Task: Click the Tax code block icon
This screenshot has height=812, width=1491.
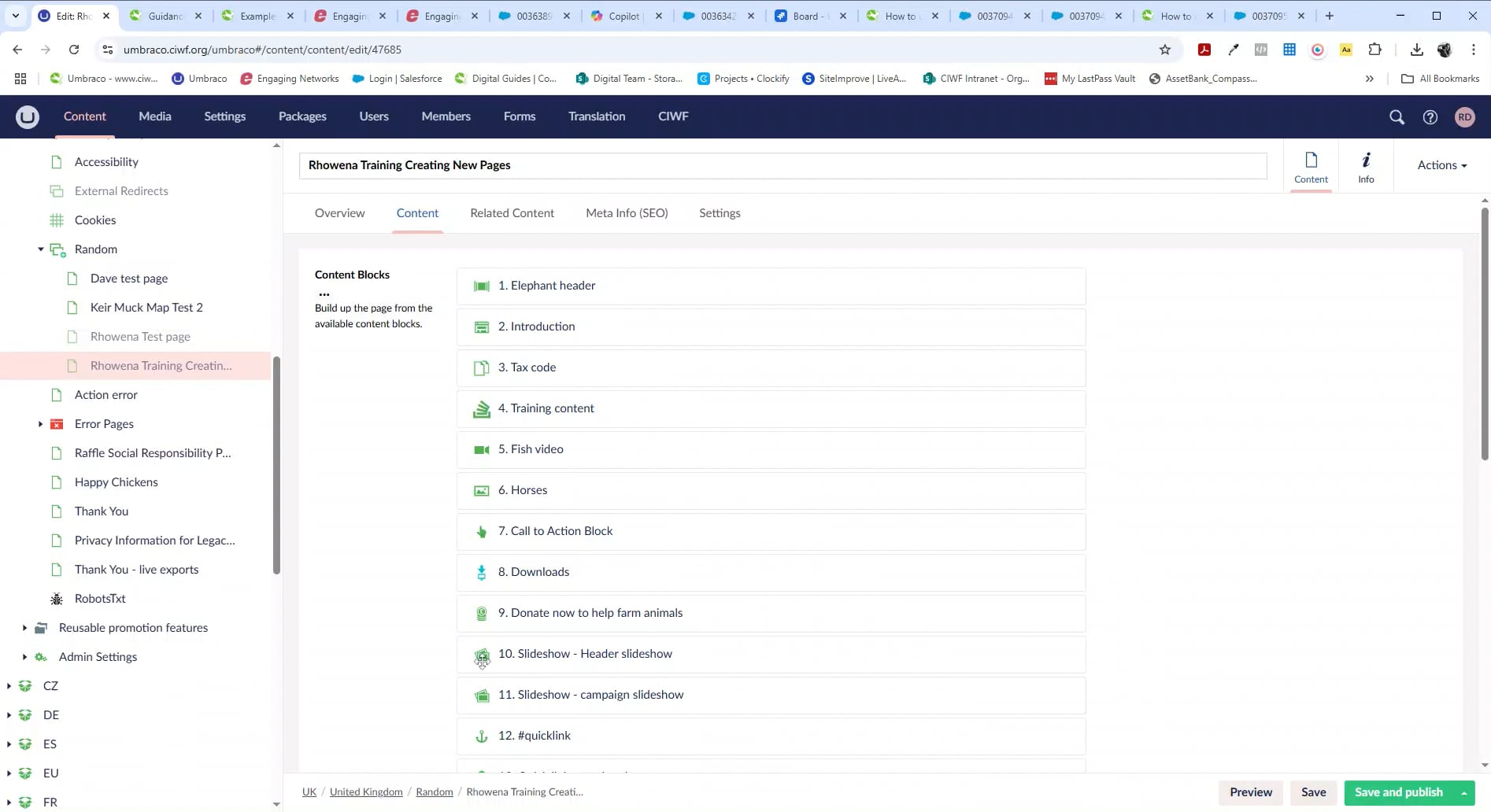Action: [x=481, y=367]
